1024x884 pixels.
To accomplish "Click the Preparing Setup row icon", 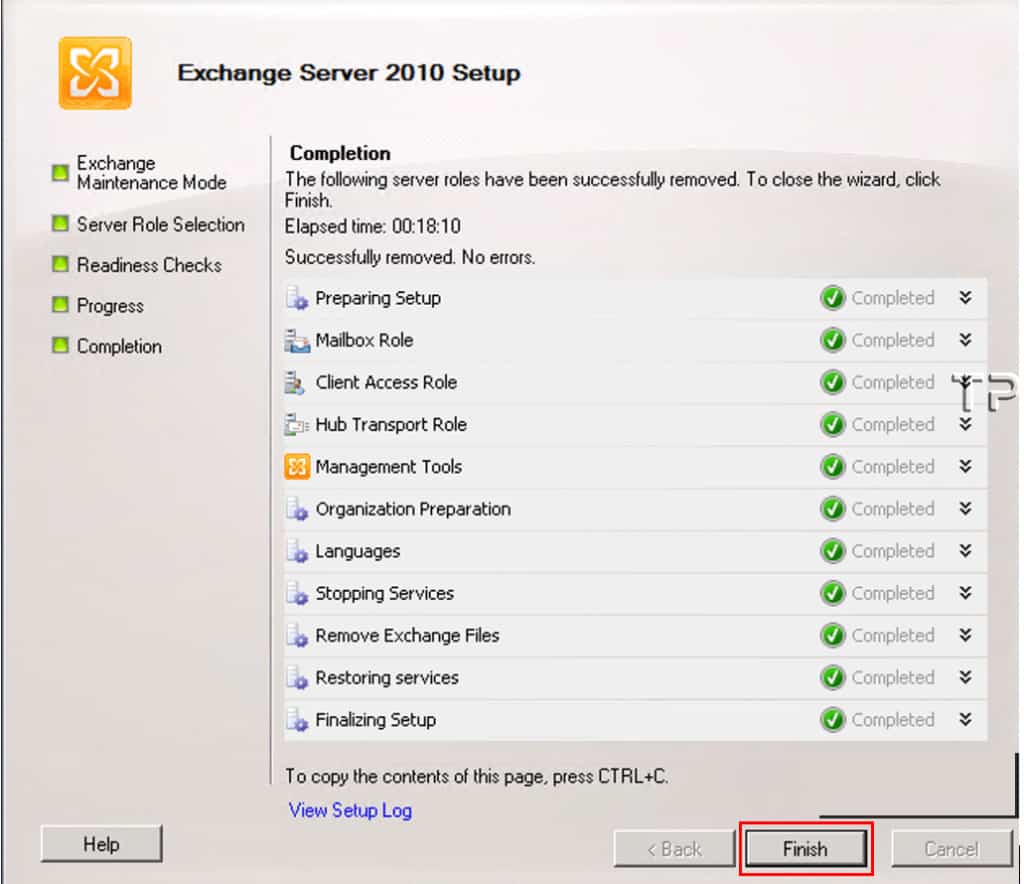I will point(296,298).
